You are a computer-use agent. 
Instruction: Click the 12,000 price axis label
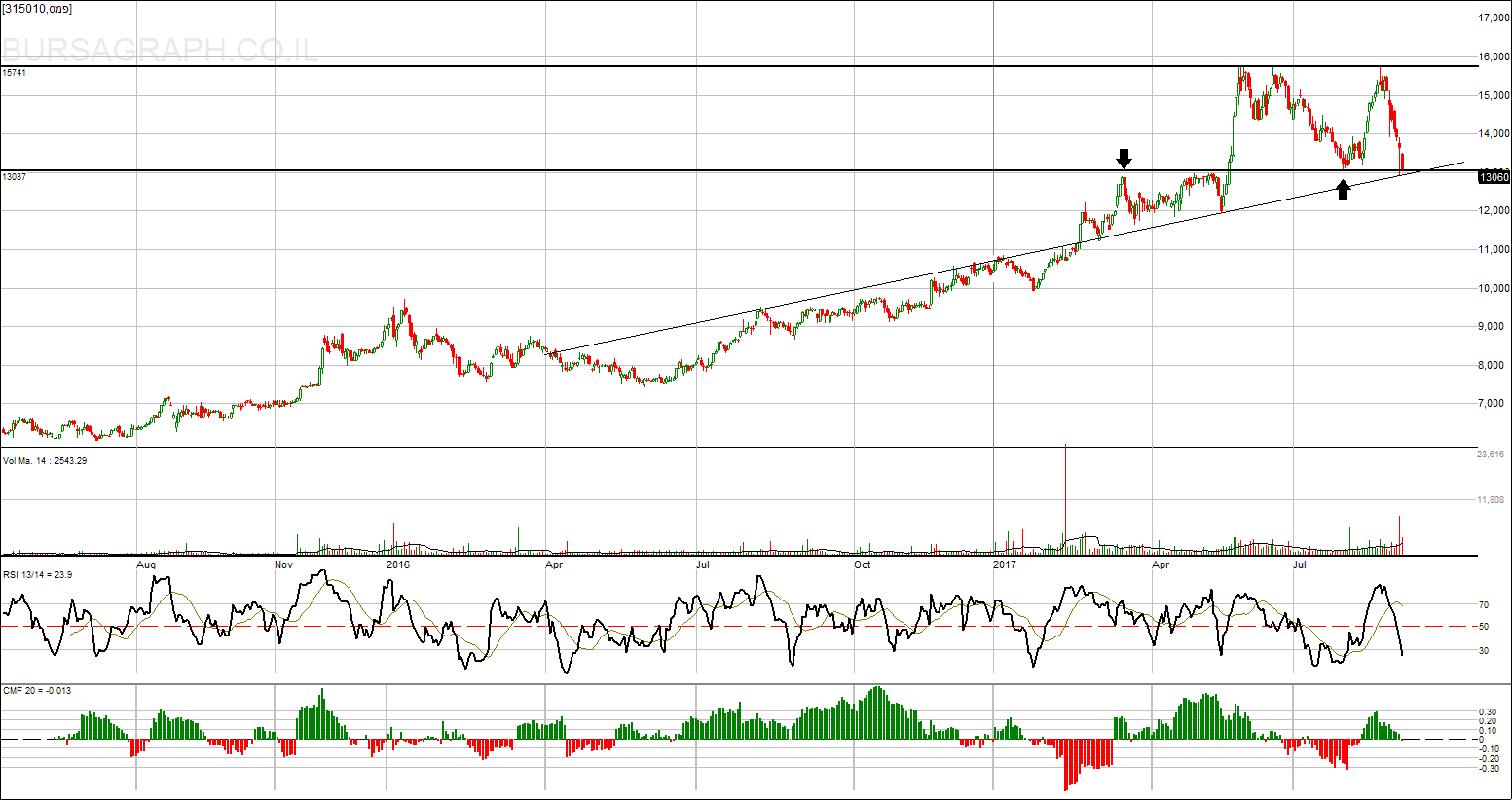(x=1494, y=211)
